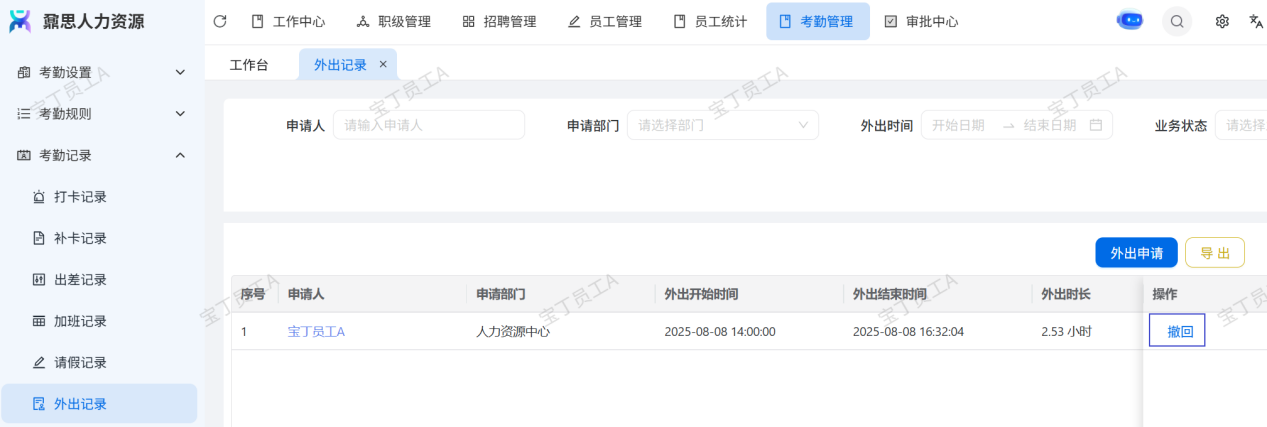Click the refresh icon in top bar
The height and width of the screenshot is (427, 1267).
pos(220,21)
